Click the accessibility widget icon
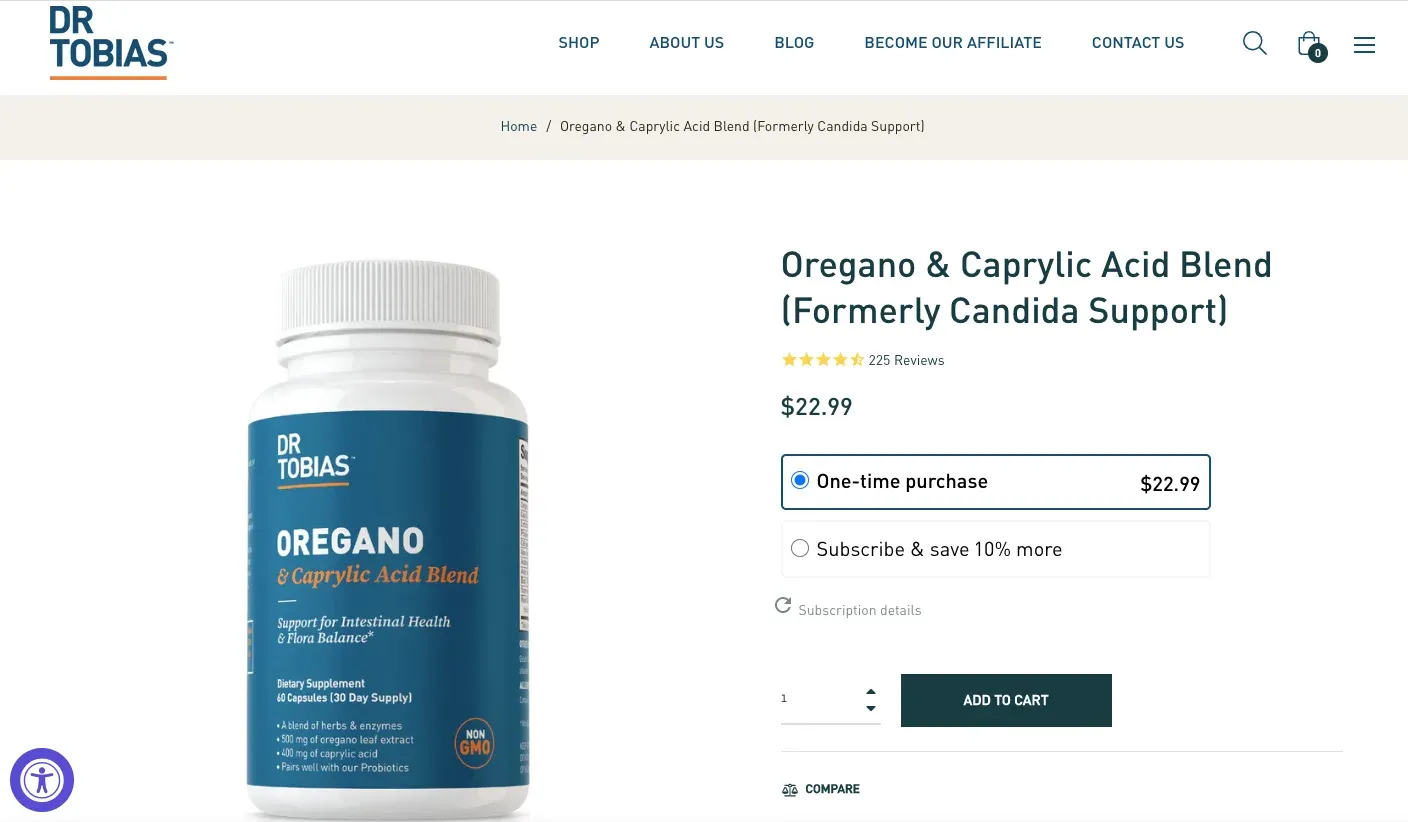 point(42,780)
